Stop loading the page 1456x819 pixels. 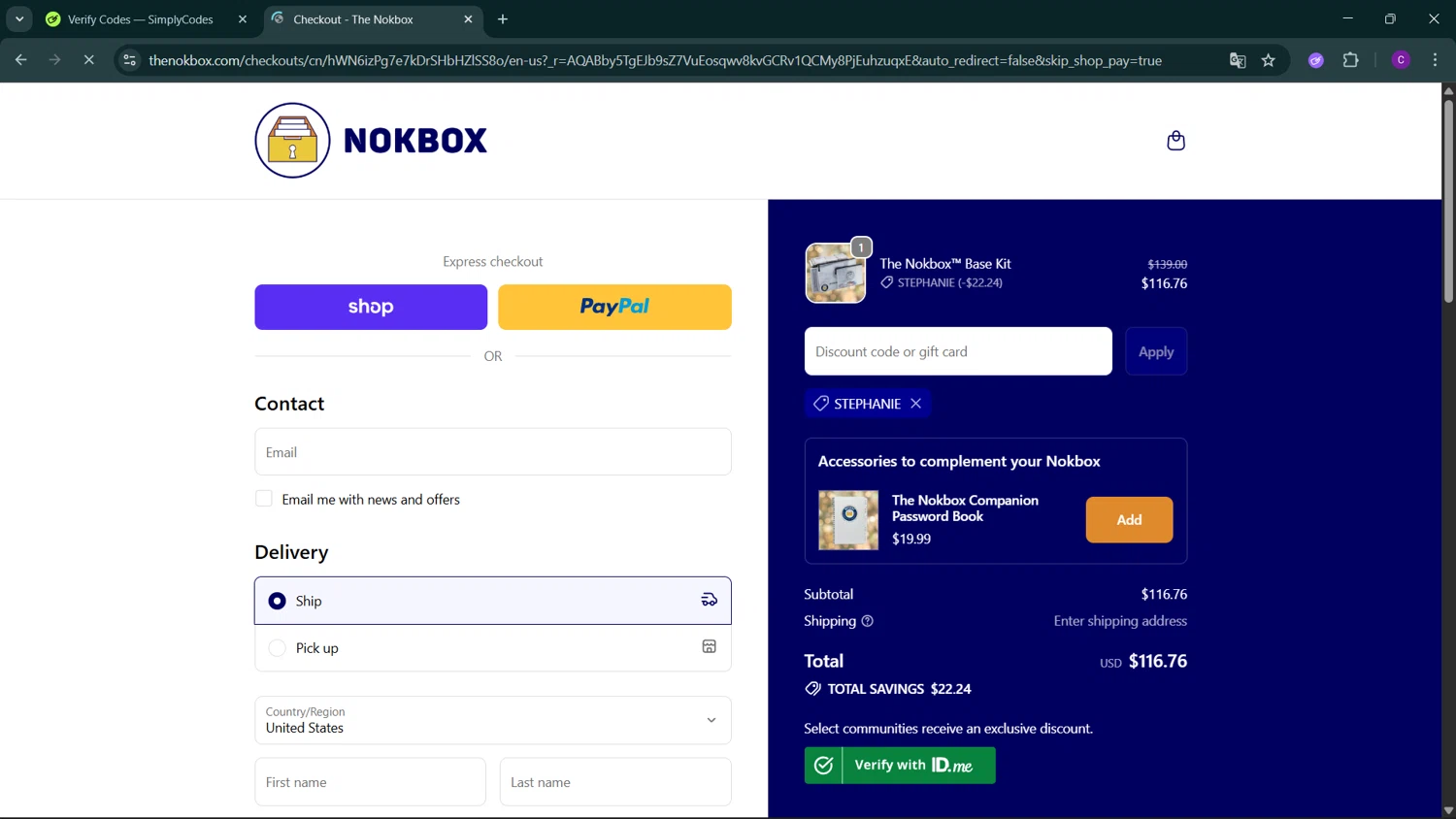(x=88, y=60)
